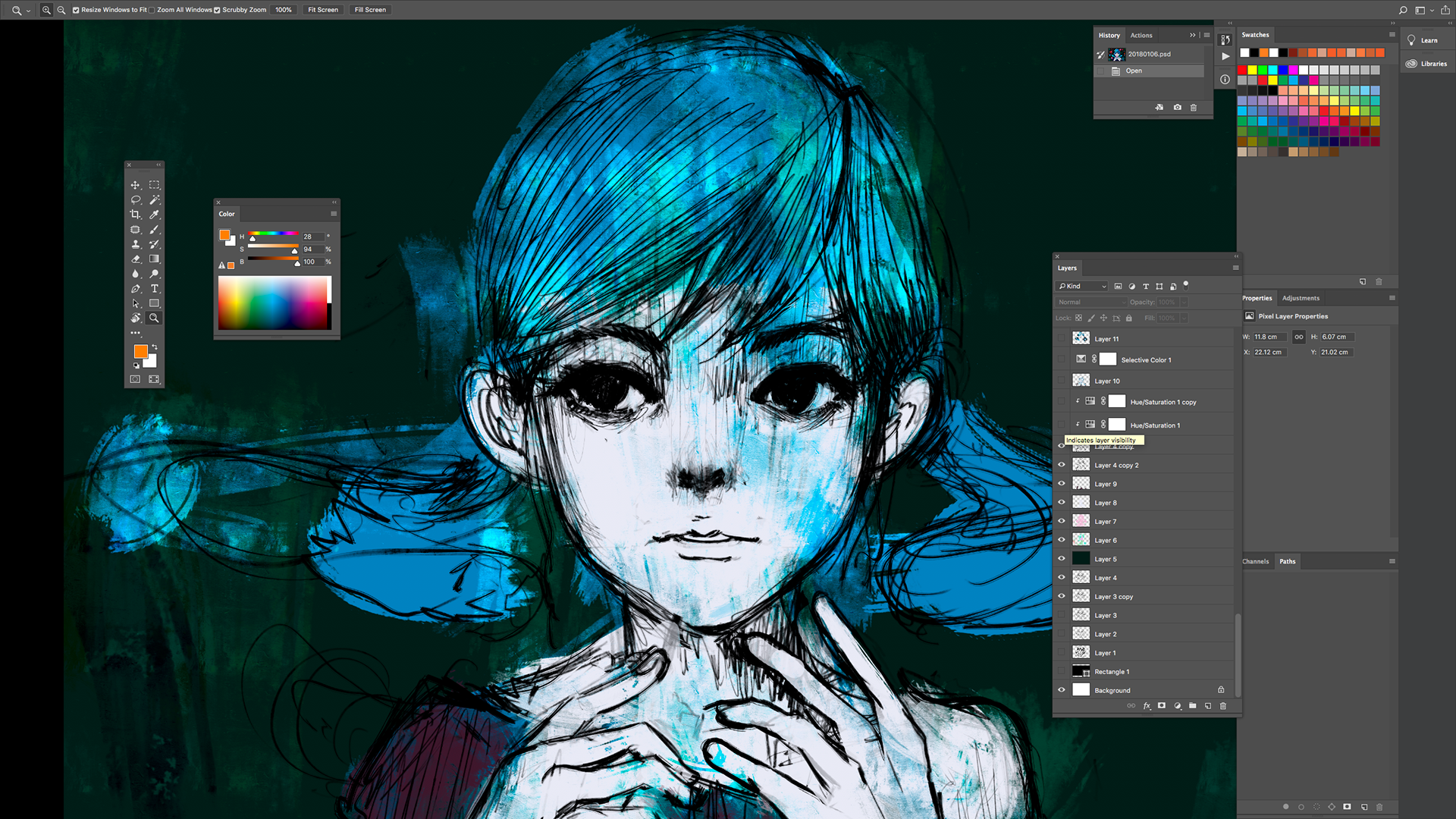Viewport: 1456px width, 819px height.
Task: Hide the Background layer
Action: tap(1062, 690)
